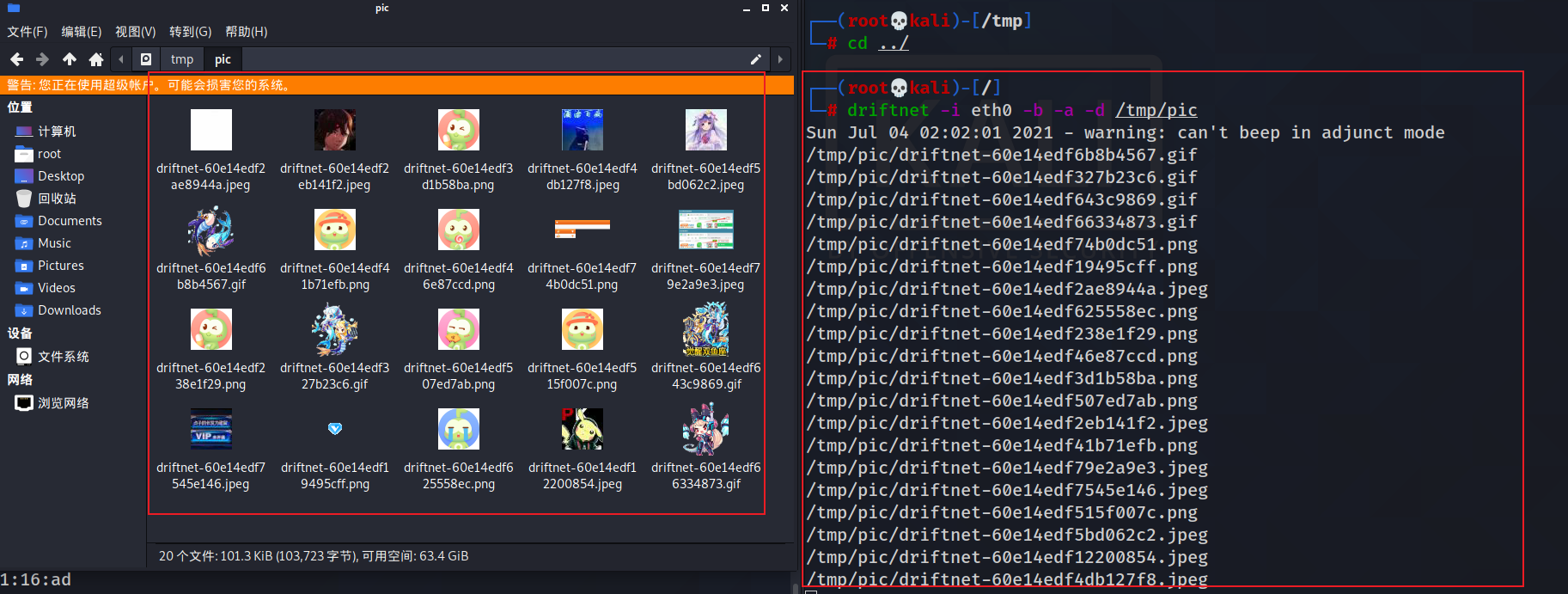Screen dimensions: 1568x594
Task: Select driftnet-60e14edf6b8b4567.gif file
Action: (x=211, y=249)
